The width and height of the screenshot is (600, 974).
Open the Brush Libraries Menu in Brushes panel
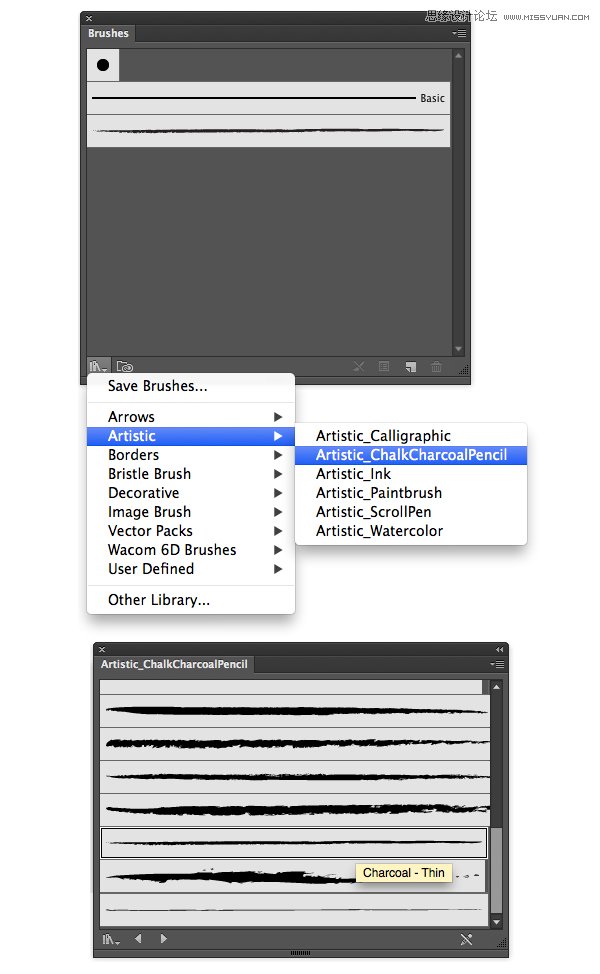click(97, 367)
